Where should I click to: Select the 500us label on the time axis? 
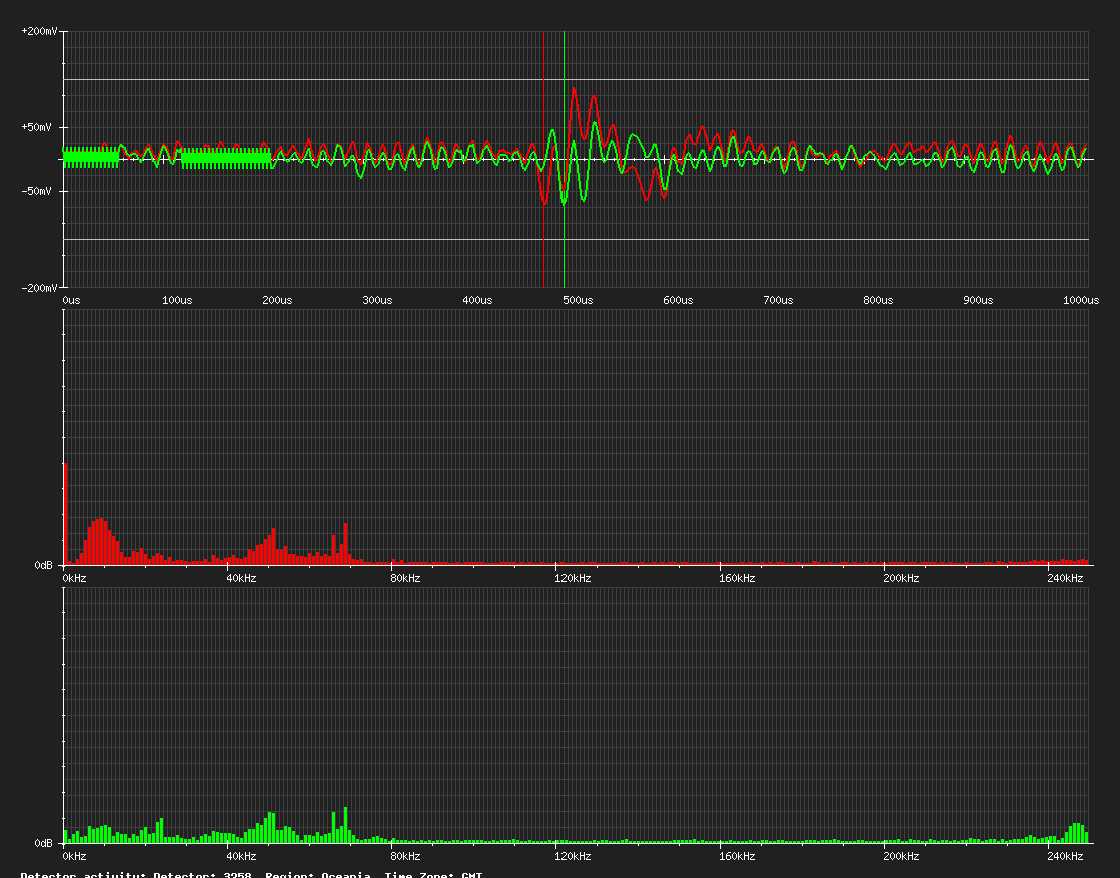point(578,301)
